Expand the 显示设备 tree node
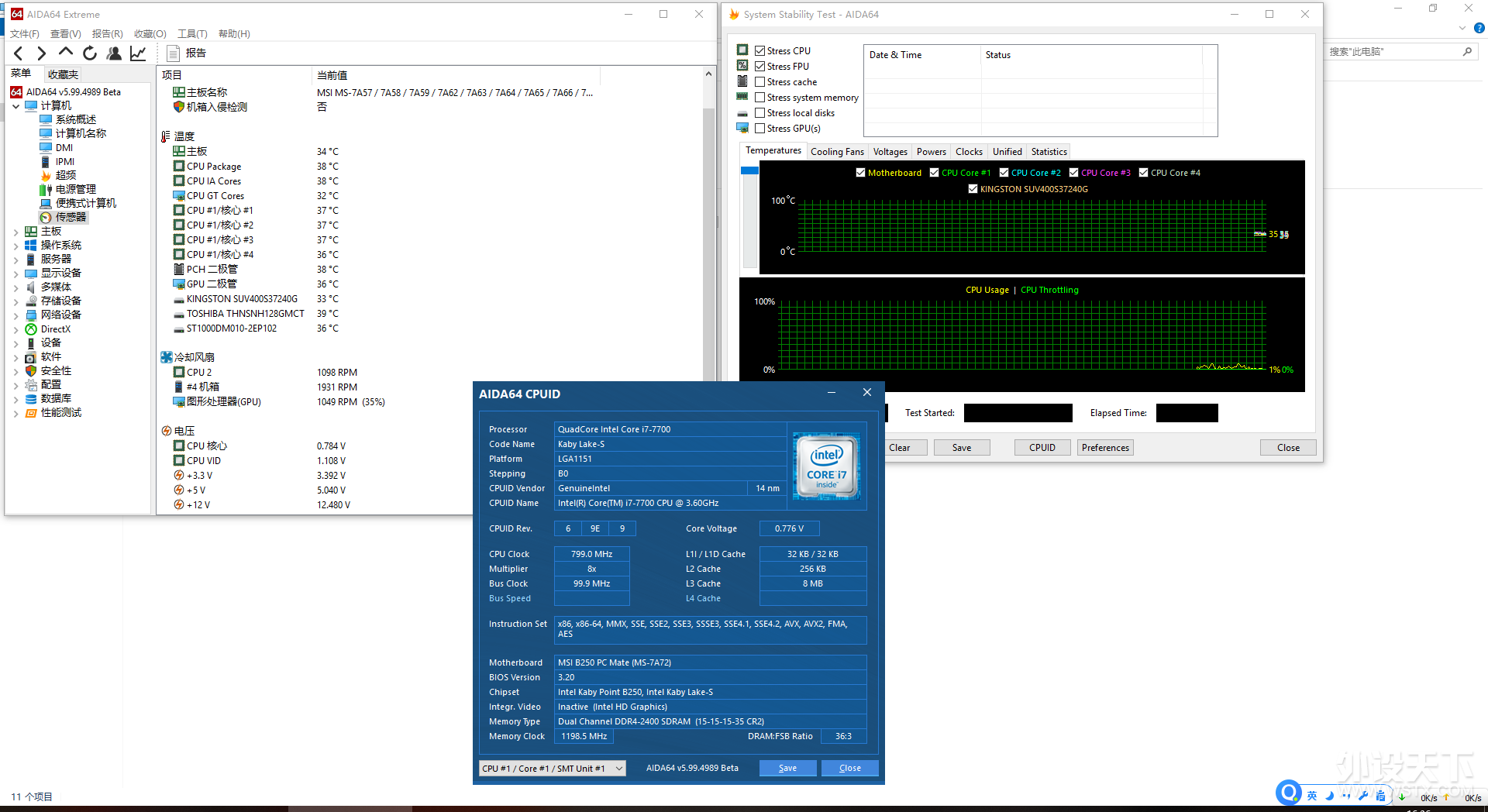The height and width of the screenshot is (812, 1488). tap(15, 274)
